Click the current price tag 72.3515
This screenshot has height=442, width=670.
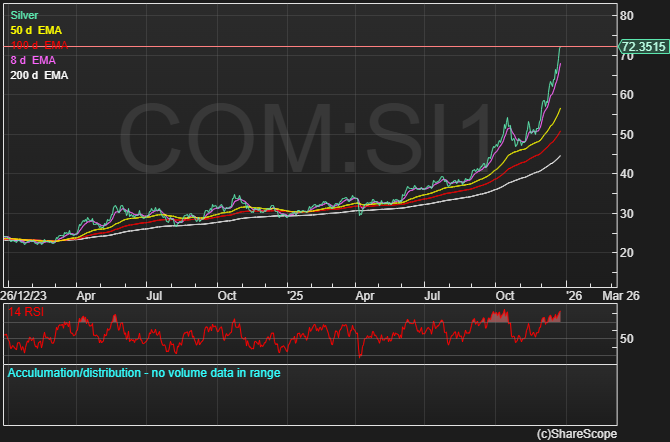click(643, 46)
